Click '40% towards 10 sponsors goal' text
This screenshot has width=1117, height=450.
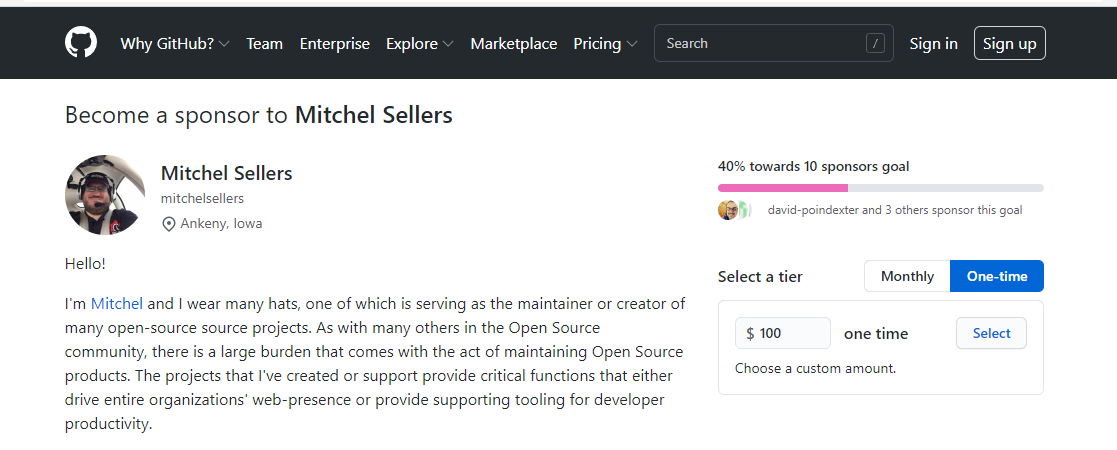(814, 167)
